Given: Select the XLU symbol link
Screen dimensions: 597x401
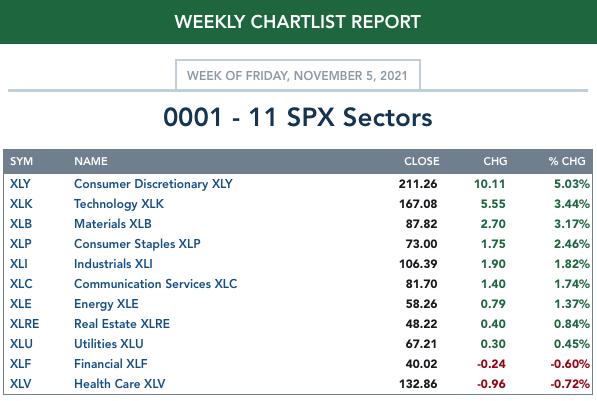Looking at the screenshot, I should [21, 343].
